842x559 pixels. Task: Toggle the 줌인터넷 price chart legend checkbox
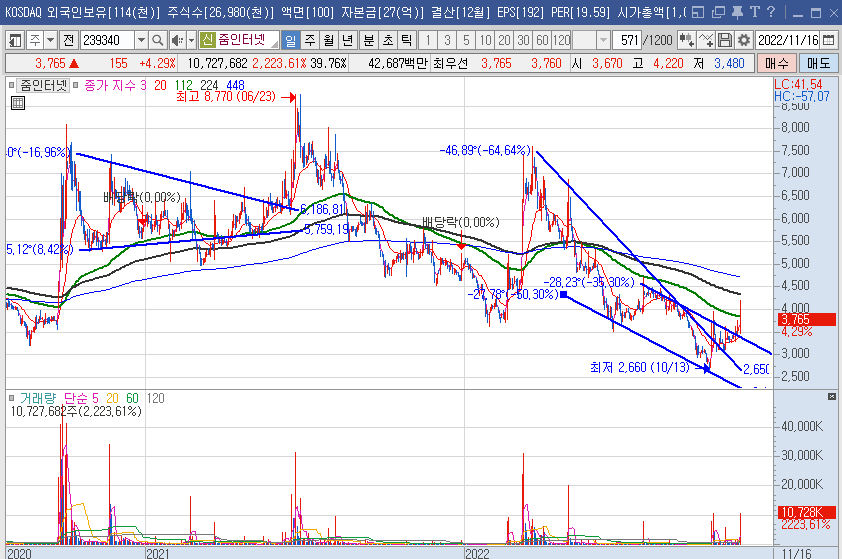(x=11, y=85)
